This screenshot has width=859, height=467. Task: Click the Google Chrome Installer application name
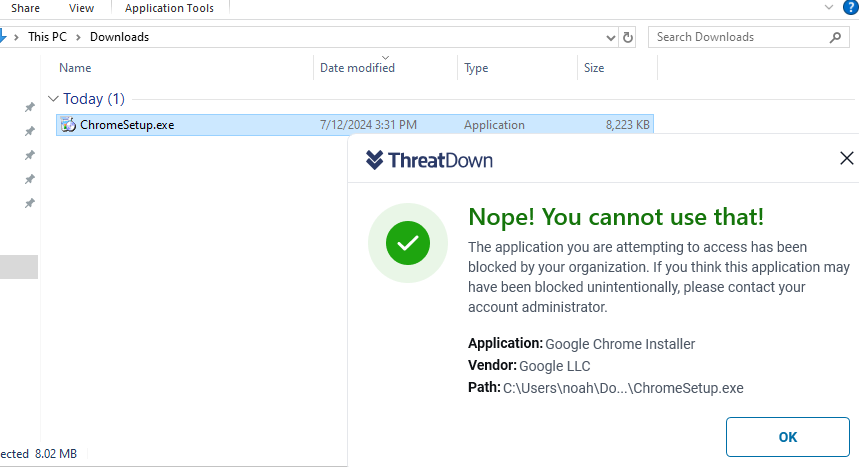click(620, 344)
